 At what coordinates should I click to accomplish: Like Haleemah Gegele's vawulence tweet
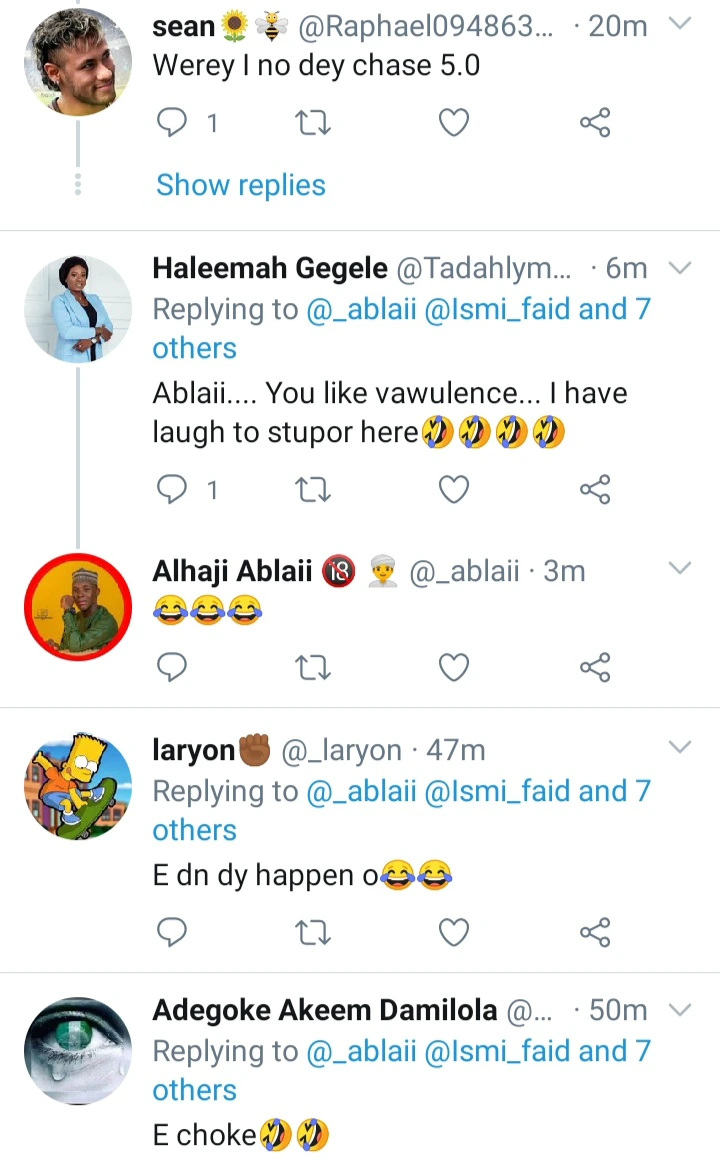454,490
